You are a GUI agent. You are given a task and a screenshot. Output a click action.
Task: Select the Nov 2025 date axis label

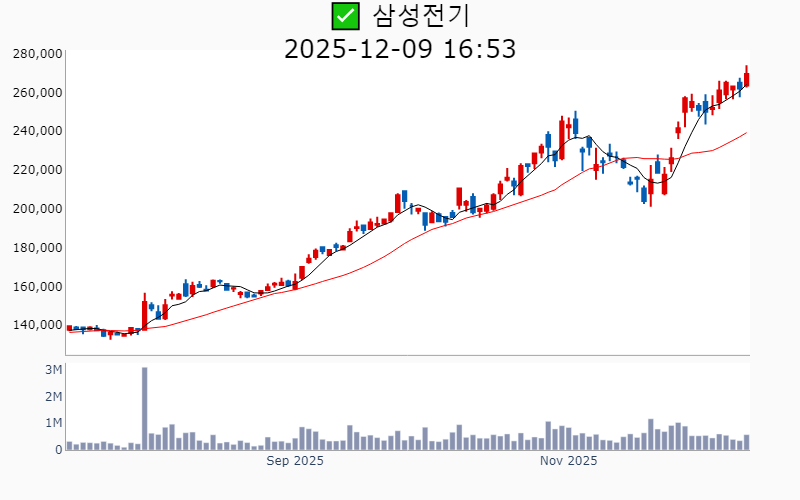point(568,461)
